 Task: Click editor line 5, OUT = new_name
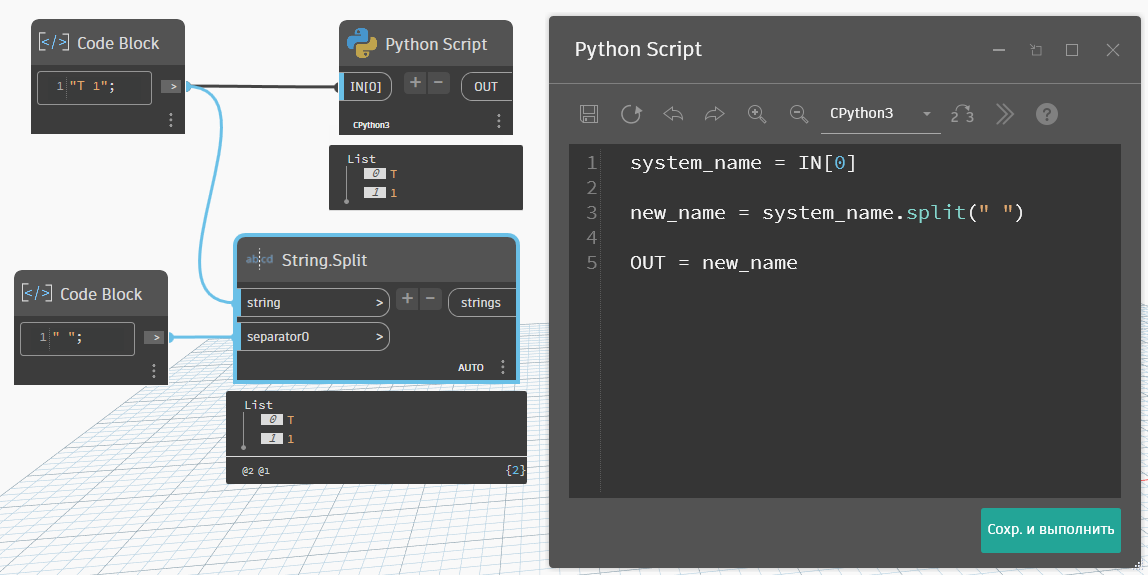coord(714,263)
